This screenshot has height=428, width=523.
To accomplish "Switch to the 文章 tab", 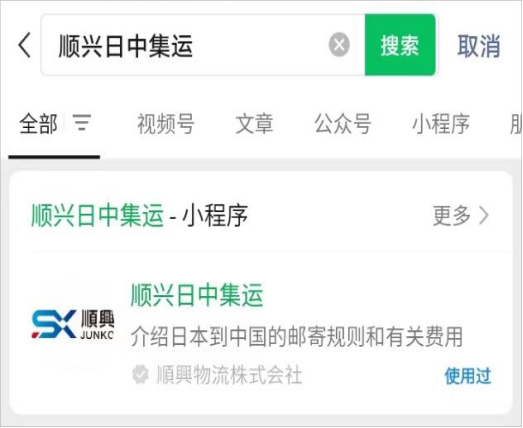I will [x=254, y=124].
